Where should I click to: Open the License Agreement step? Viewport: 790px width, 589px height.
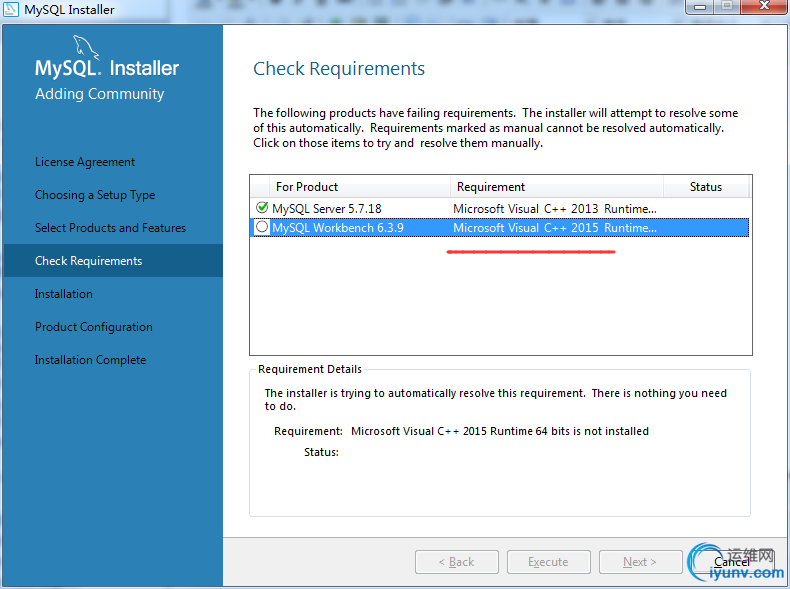(85, 162)
